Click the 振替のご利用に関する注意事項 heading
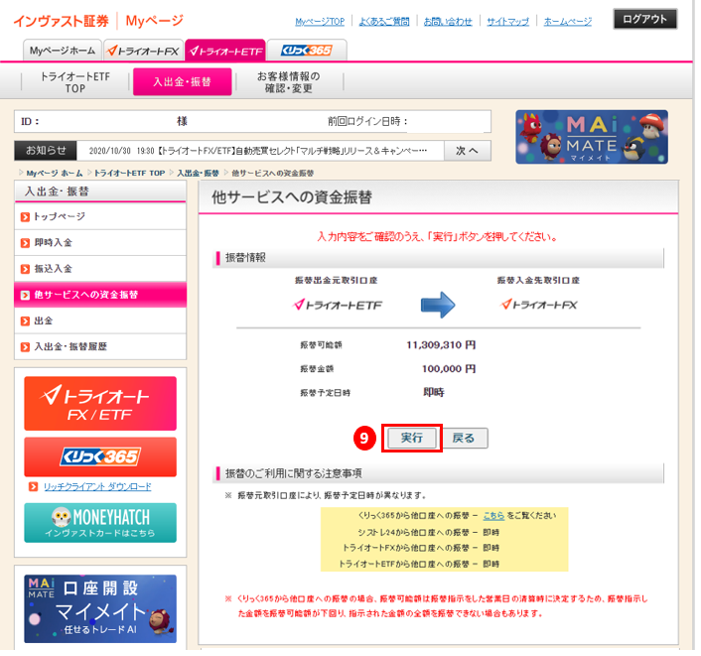 point(294,473)
